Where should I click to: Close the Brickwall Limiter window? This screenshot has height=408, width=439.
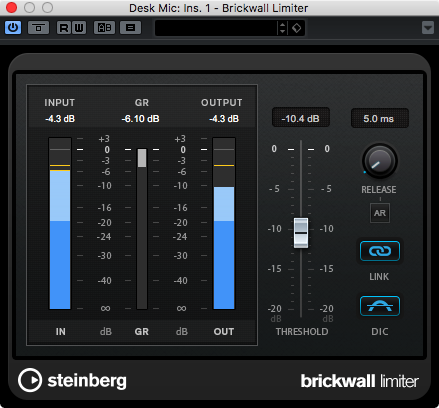(x=12, y=7)
